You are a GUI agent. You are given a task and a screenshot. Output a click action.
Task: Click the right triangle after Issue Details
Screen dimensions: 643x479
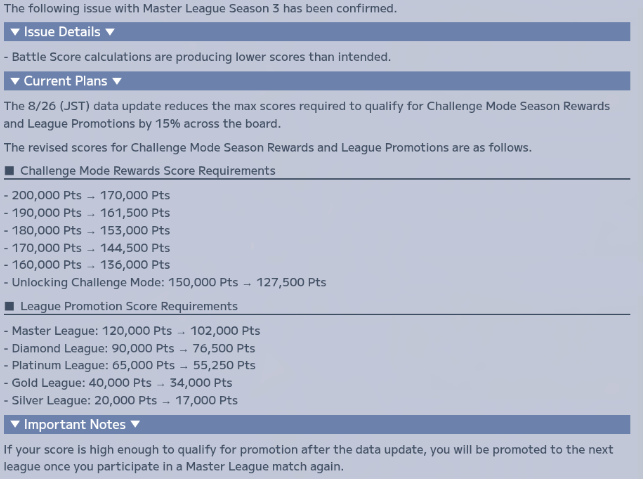110,32
